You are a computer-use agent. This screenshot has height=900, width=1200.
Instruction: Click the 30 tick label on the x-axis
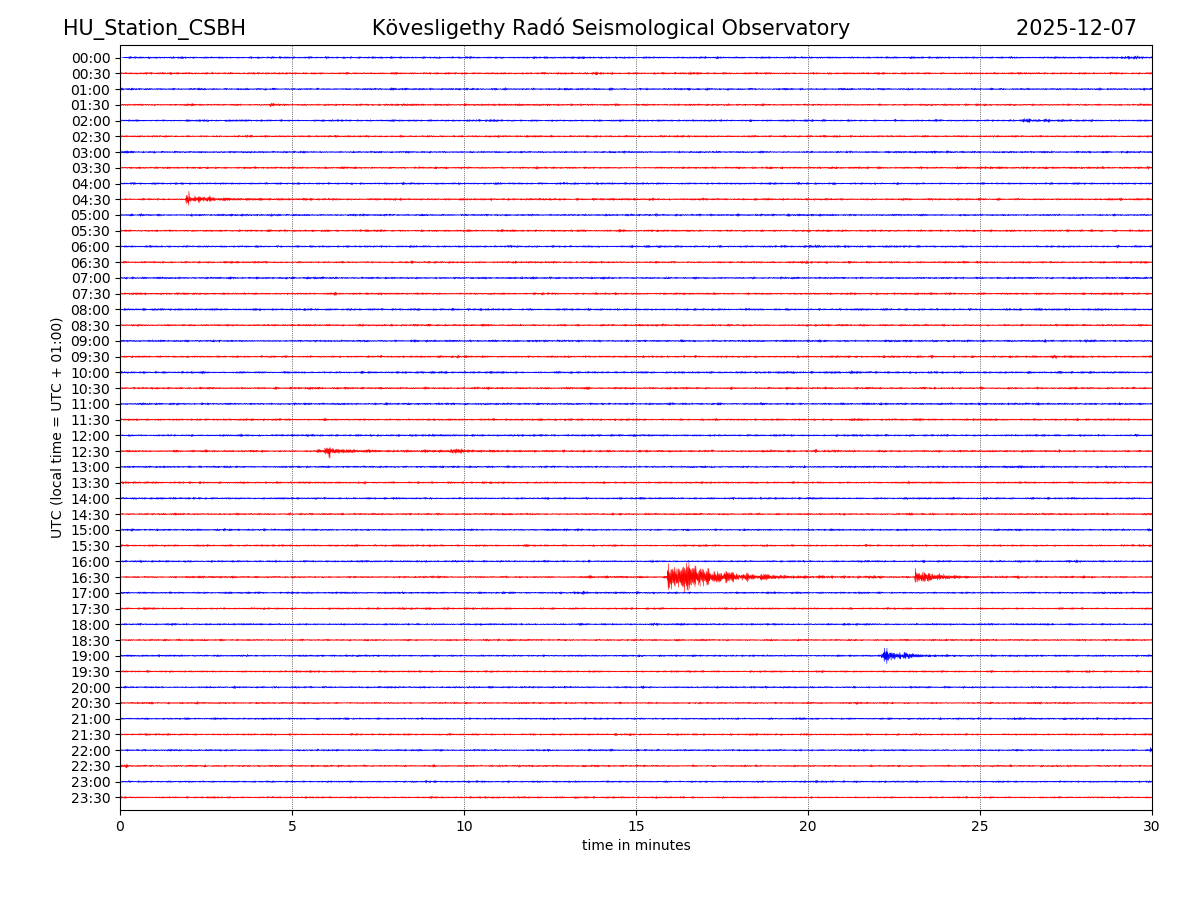[1152, 827]
